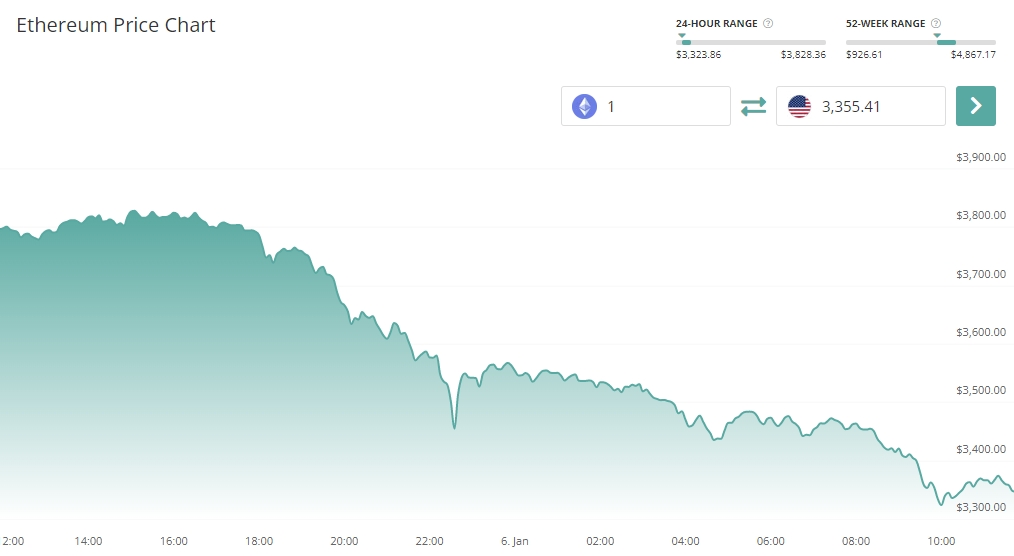Click the 24-hour range progress bar
The width and height of the screenshot is (1014, 556).
click(751, 42)
